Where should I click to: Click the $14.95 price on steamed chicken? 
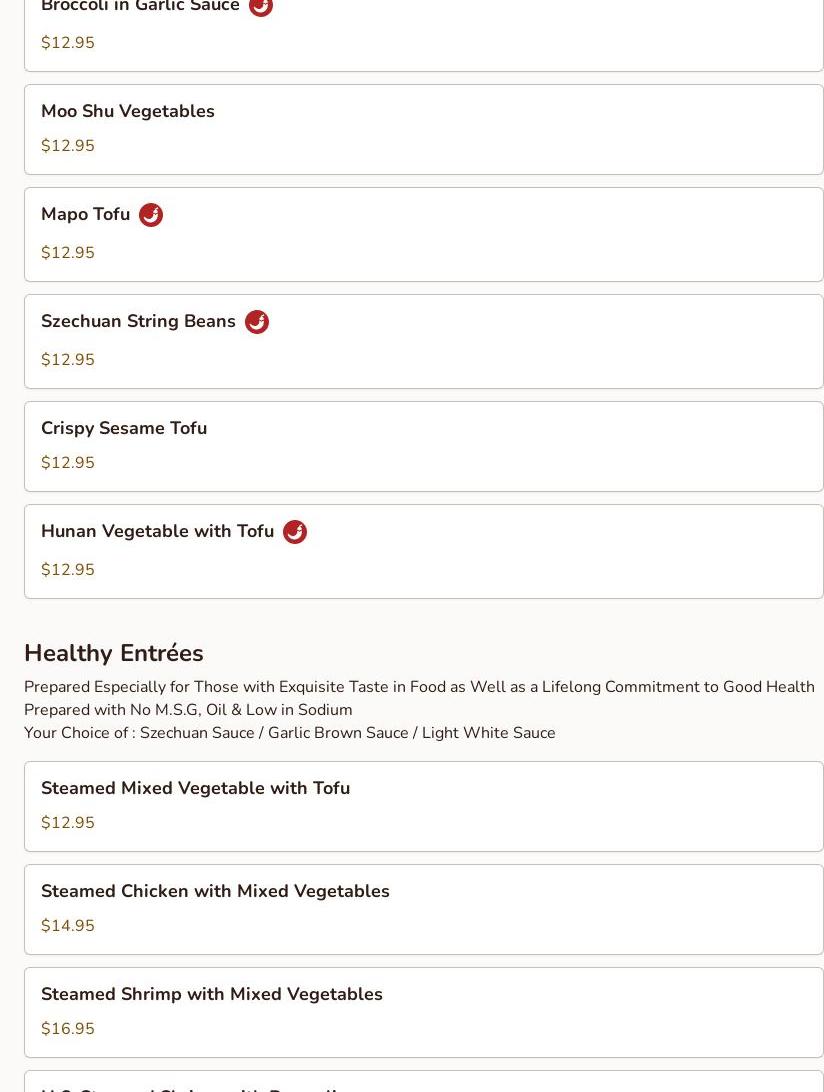click(x=68, y=926)
